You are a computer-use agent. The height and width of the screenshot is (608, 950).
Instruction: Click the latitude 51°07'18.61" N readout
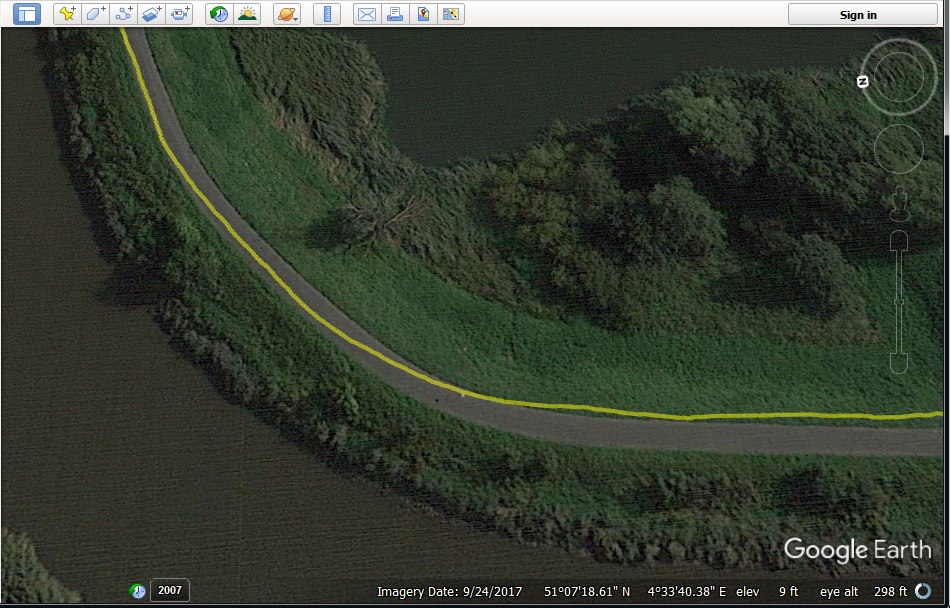coord(587,592)
